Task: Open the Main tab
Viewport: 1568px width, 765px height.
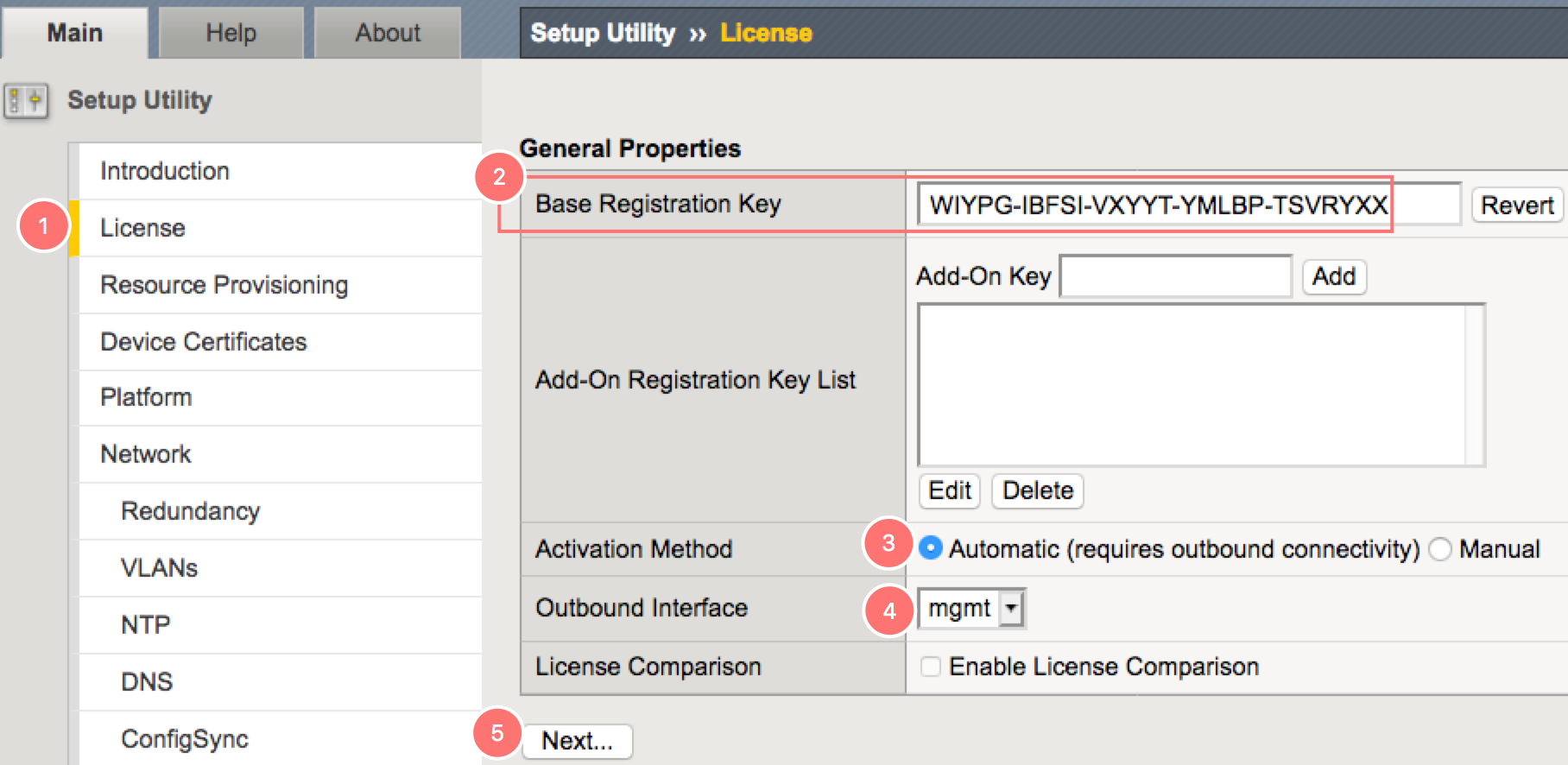Action: point(75,33)
